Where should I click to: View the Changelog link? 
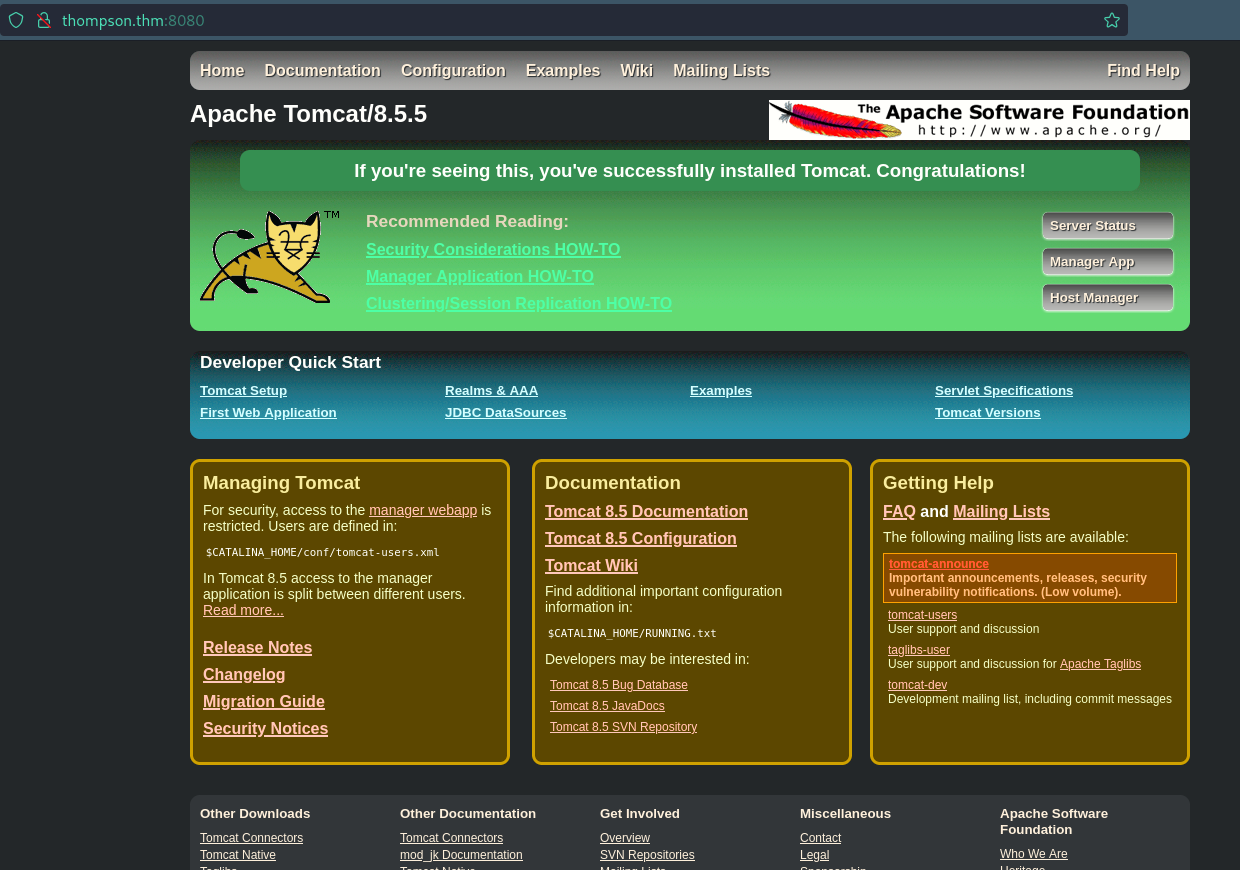pyautogui.click(x=244, y=674)
